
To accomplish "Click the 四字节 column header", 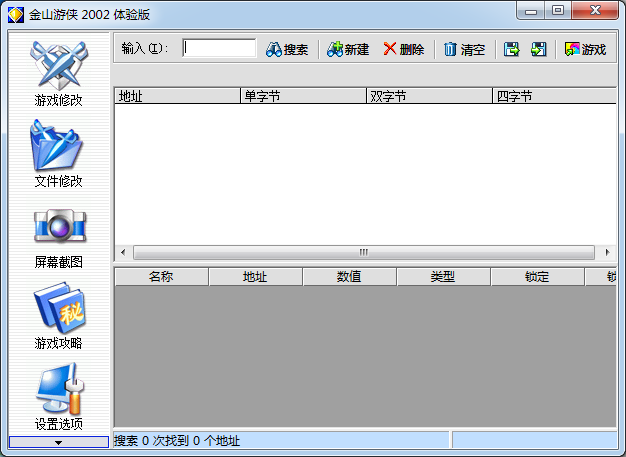I will (553, 96).
